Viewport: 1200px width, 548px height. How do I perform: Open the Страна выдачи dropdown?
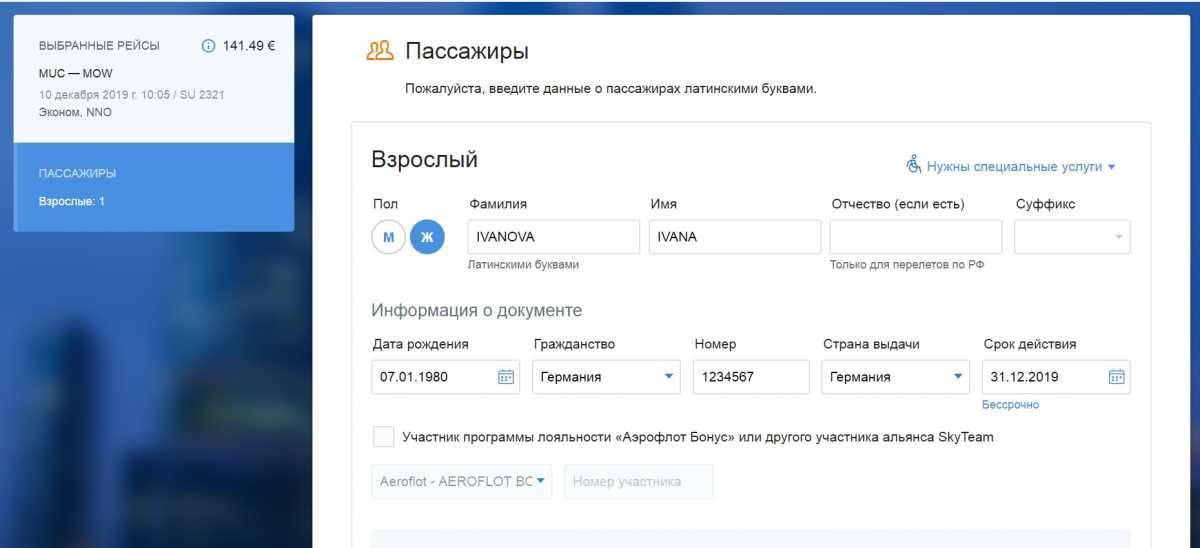pos(896,377)
